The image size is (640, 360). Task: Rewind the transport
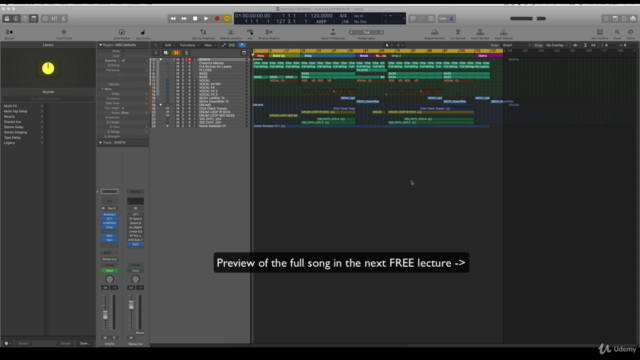pyautogui.click(x=173, y=18)
